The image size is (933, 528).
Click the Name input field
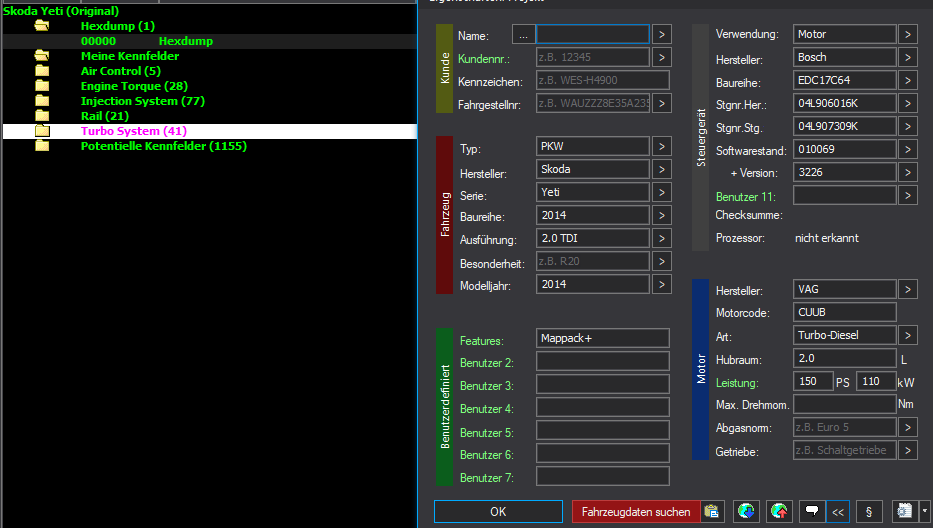593,35
